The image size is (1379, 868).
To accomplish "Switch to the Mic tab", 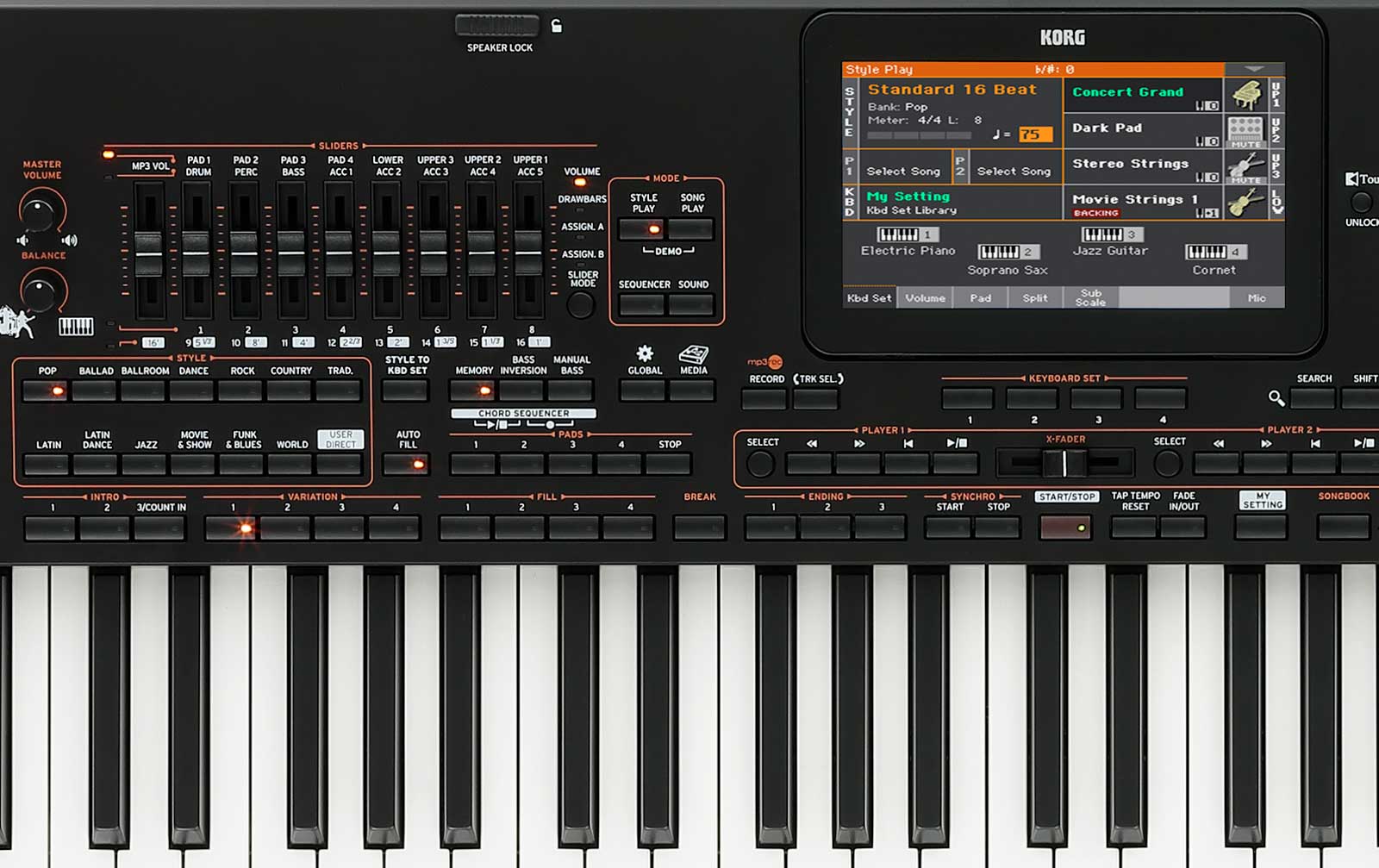I will [x=1257, y=297].
